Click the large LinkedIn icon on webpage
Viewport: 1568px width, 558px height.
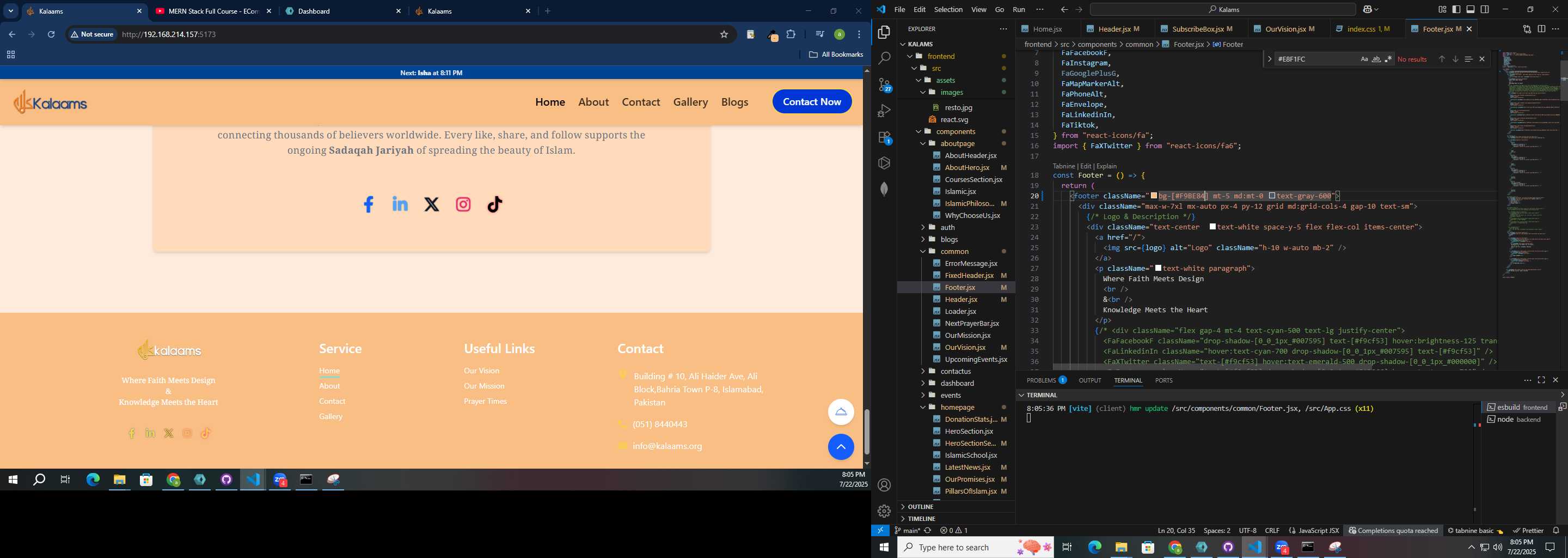[400, 204]
